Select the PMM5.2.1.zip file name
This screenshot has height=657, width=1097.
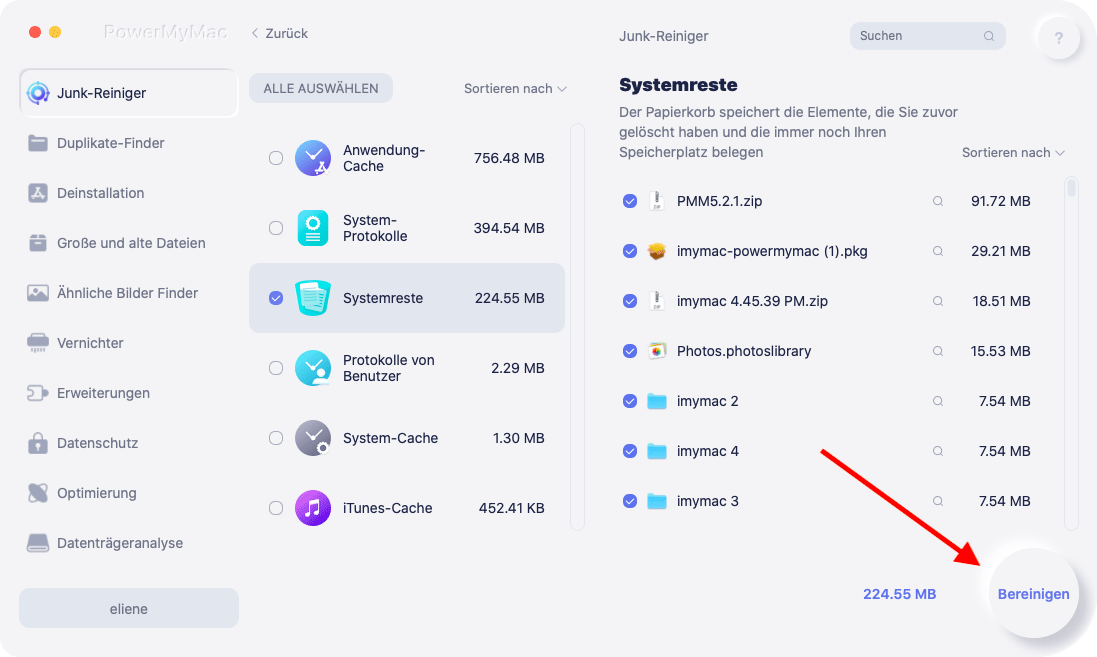pyautogui.click(x=719, y=202)
